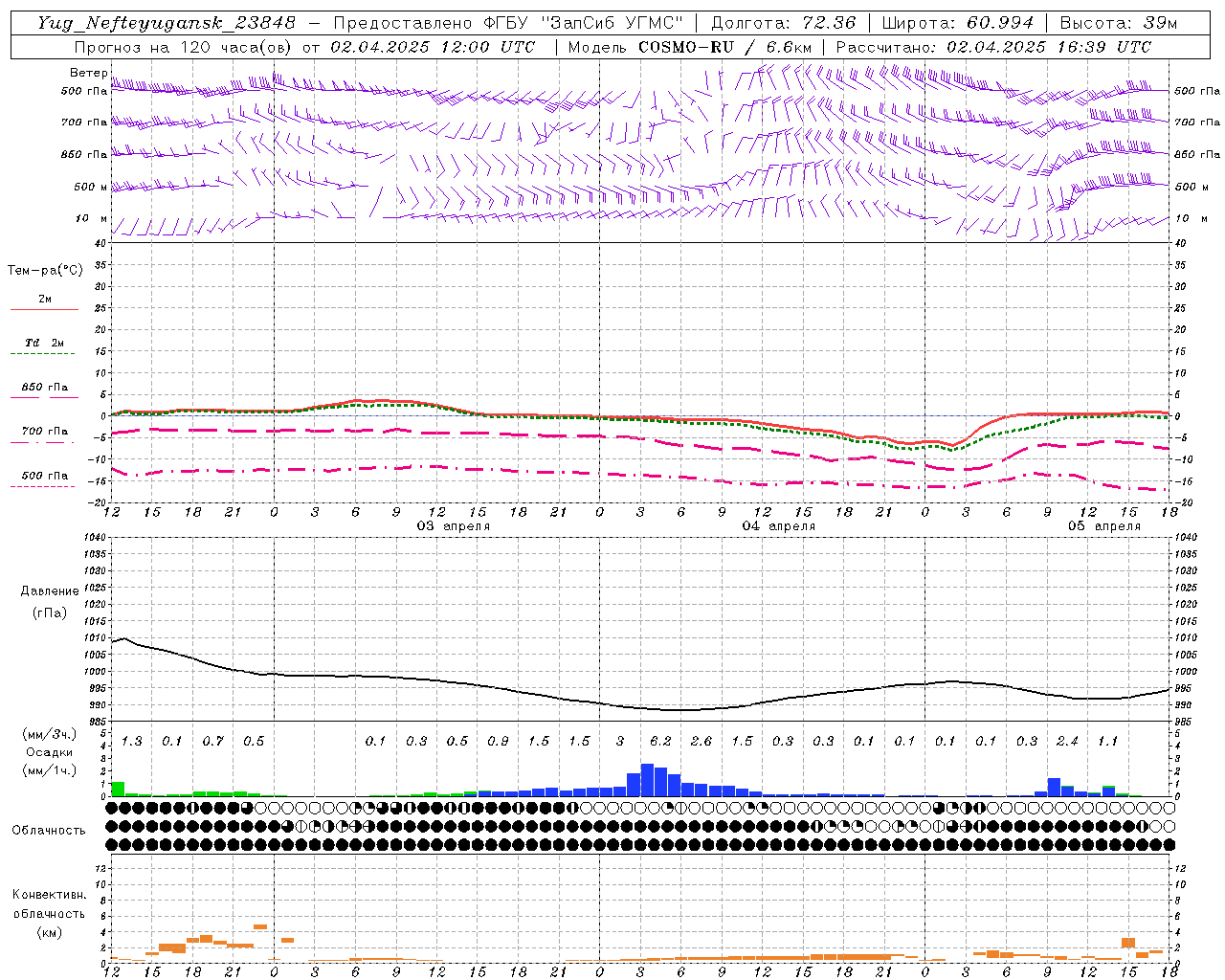Viewport: 1225px width, 980px height.
Task: Click the Тем-ра(°C) axis label
Action: pos(45,271)
